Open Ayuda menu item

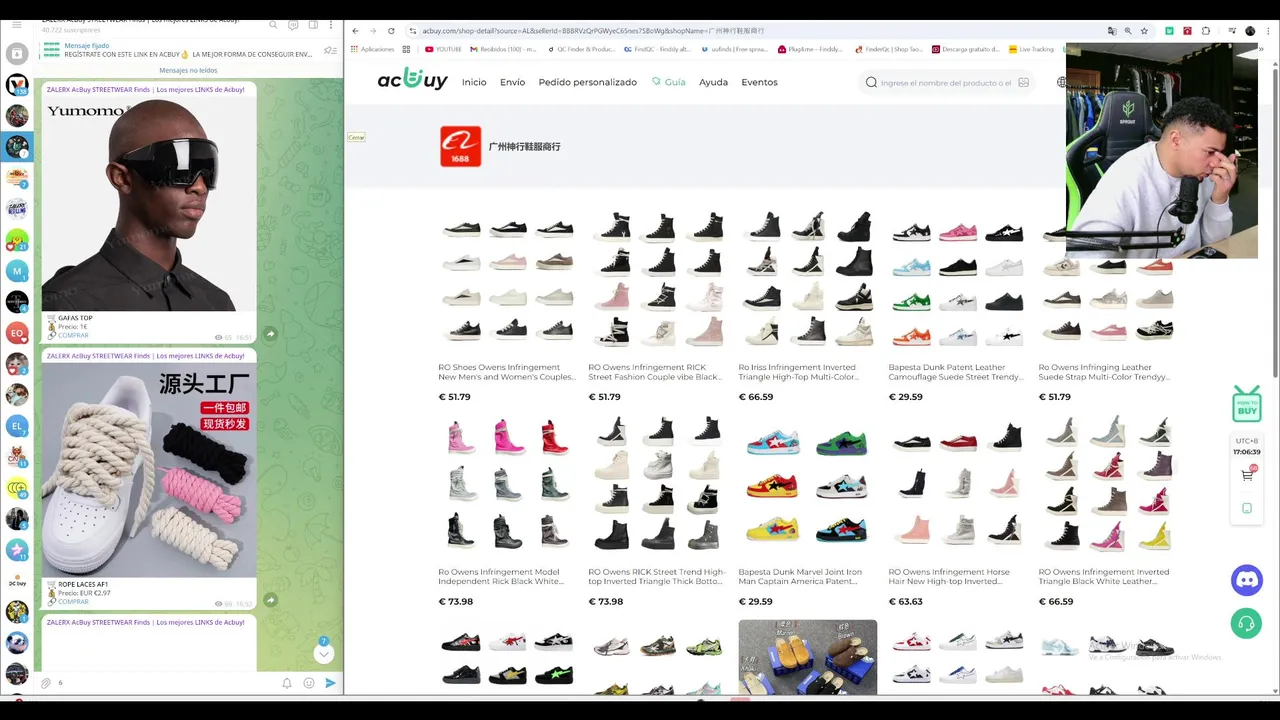click(713, 82)
